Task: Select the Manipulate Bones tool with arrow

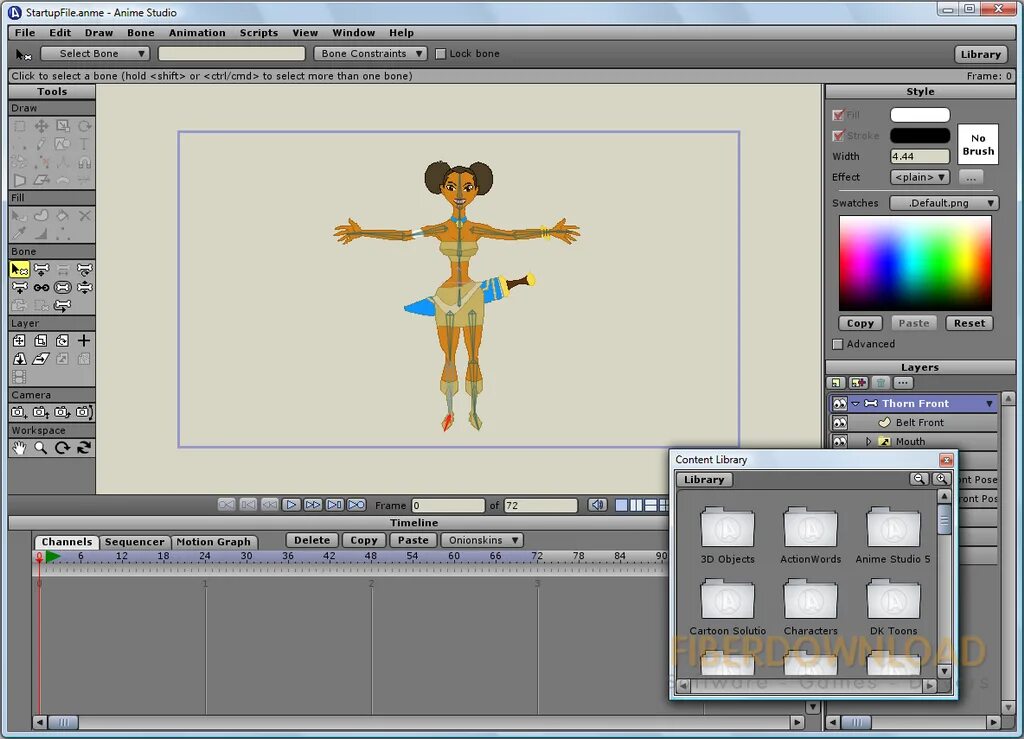Action: [x=63, y=305]
